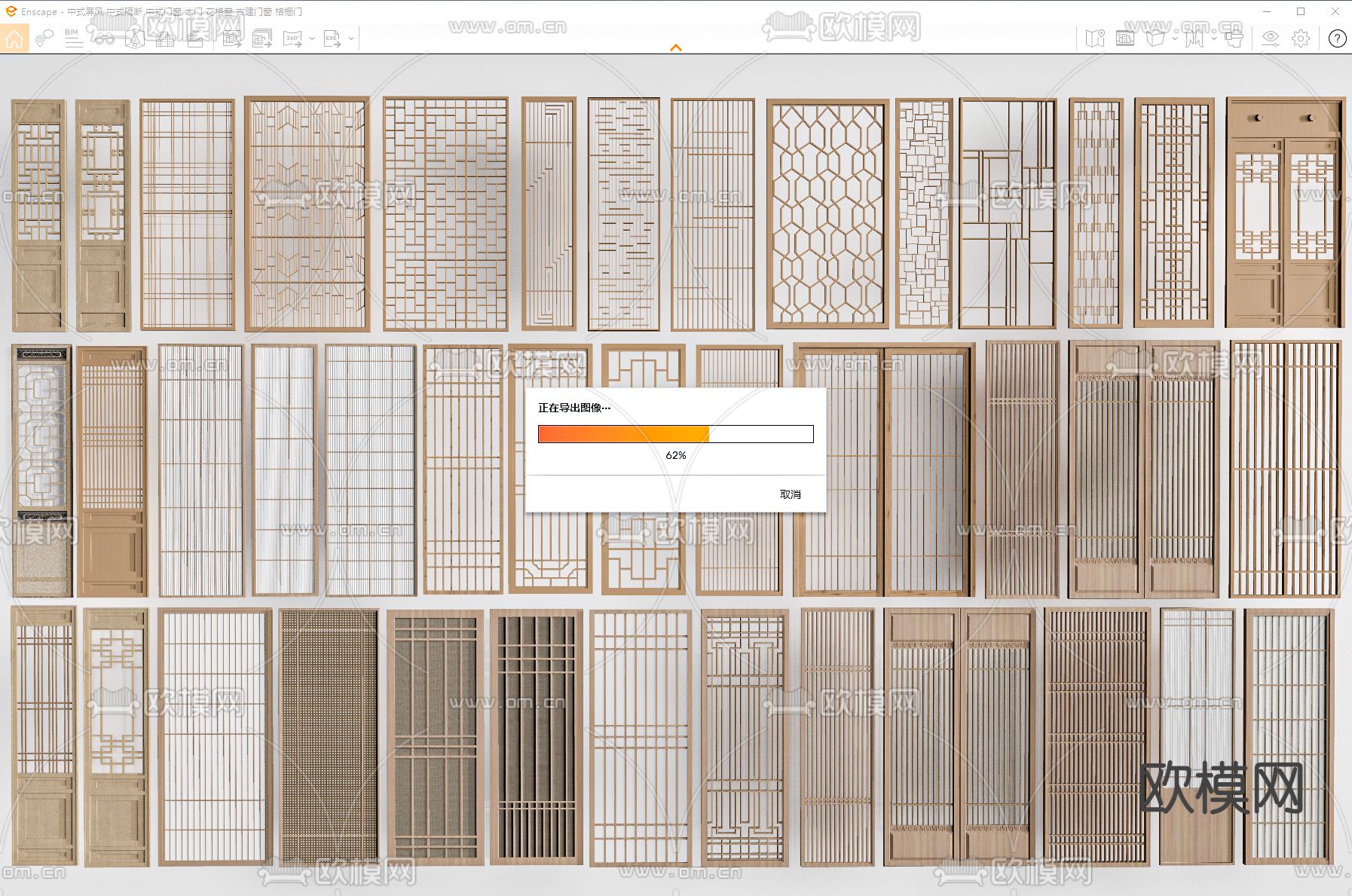Collapse the toolbar with orange chevron
The width and height of the screenshot is (1352, 896).
pos(676,47)
